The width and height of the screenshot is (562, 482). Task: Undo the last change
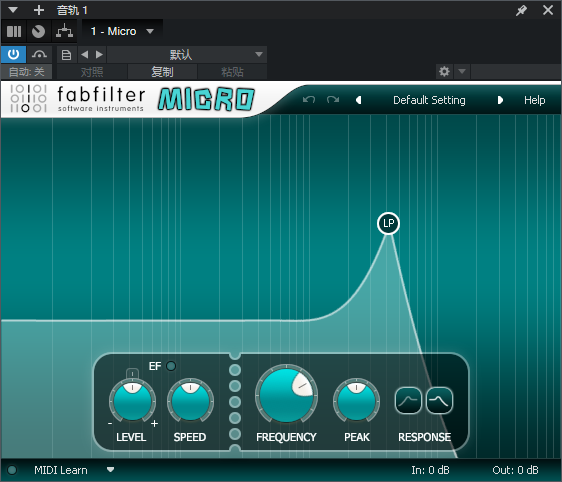point(309,100)
